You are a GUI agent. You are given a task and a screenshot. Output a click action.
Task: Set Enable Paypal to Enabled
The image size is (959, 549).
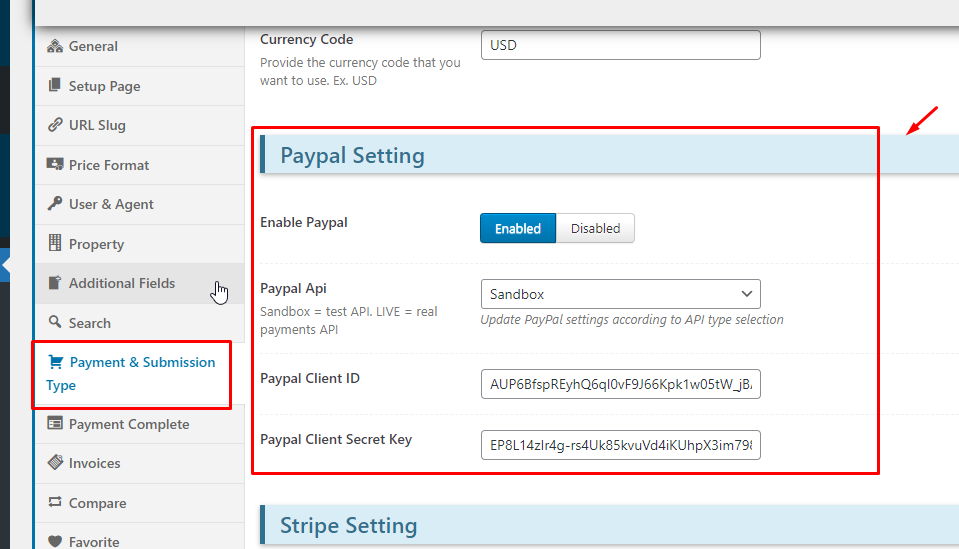[x=518, y=228]
